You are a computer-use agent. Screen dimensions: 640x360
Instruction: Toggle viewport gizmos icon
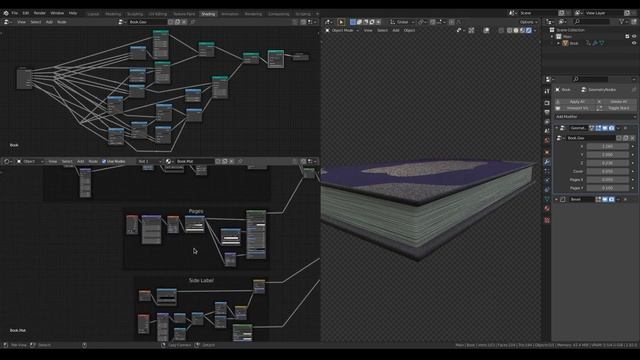(x=471, y=30)
